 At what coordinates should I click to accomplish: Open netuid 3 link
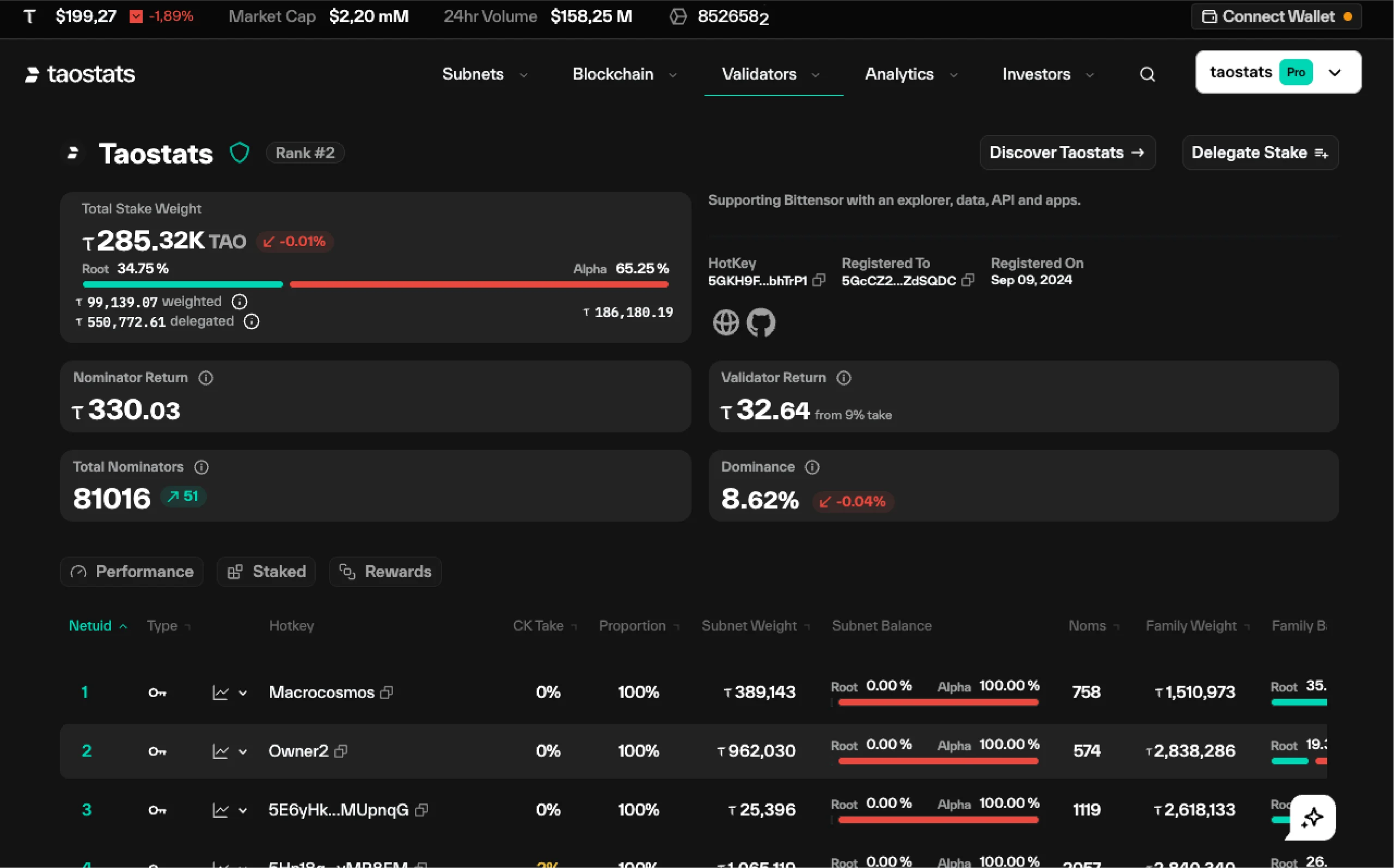(x=86, y=810)
